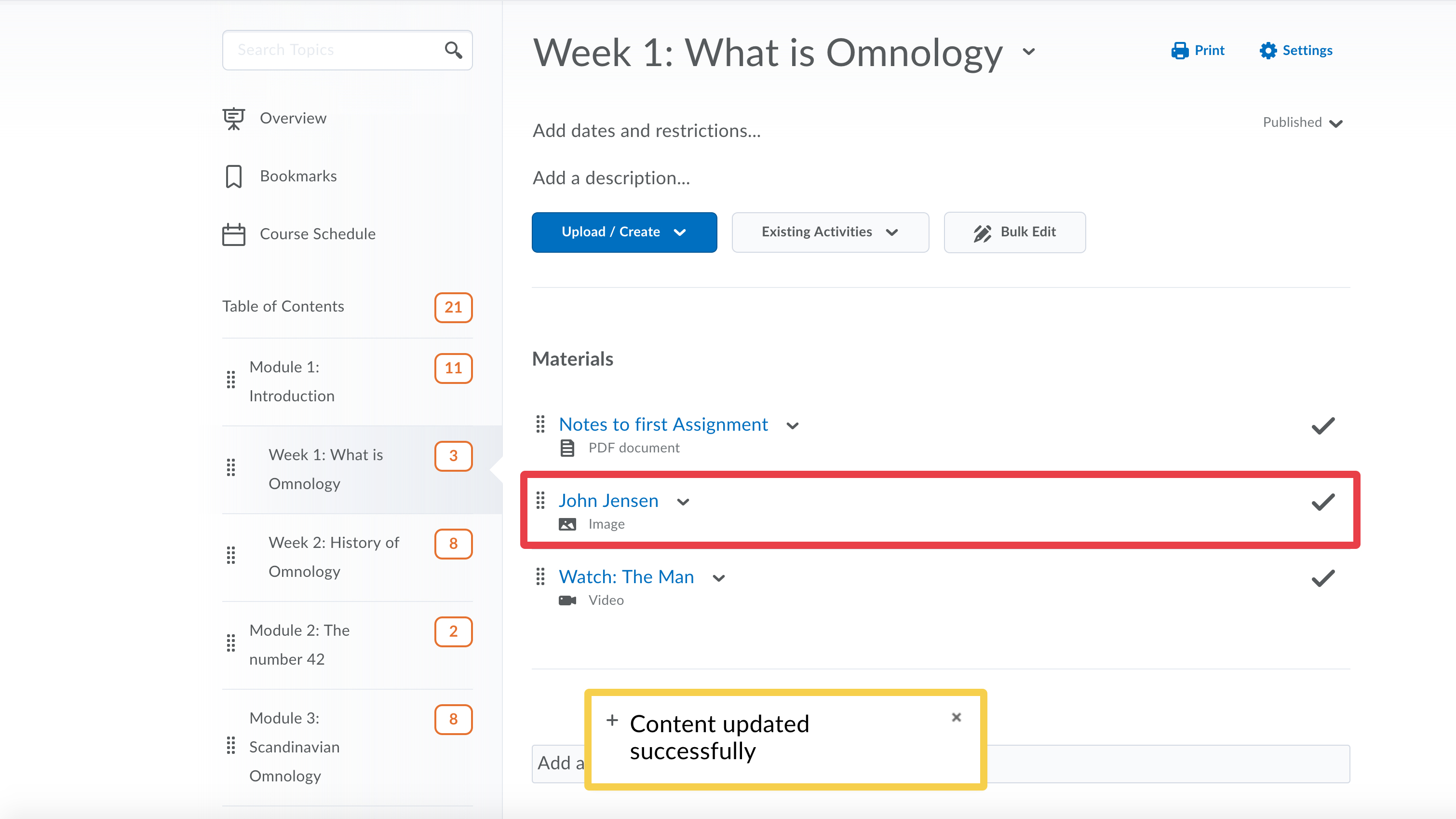Open the Notes to first Assignment link

click(x=663, y=424)
